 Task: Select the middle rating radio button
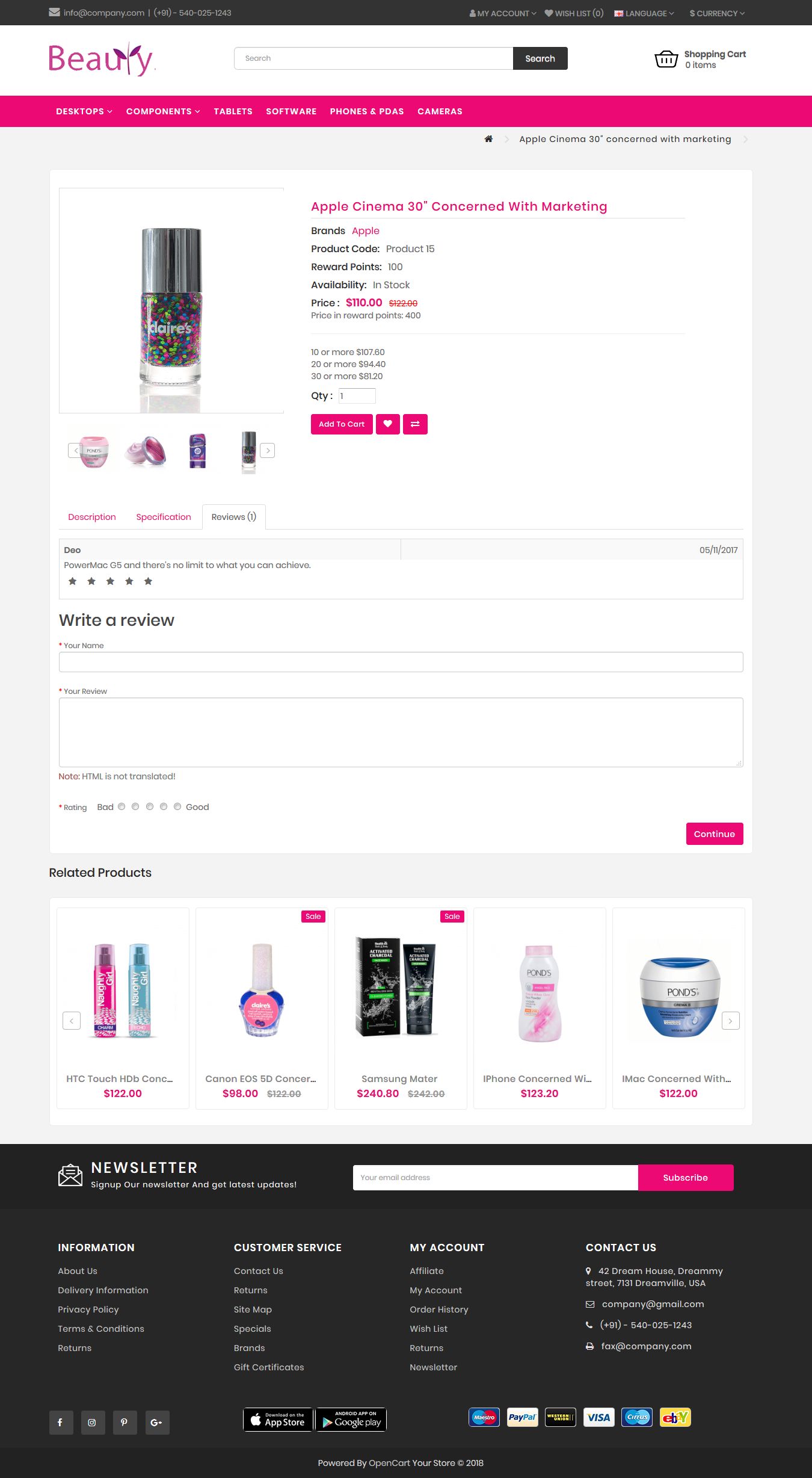(150, 806)
